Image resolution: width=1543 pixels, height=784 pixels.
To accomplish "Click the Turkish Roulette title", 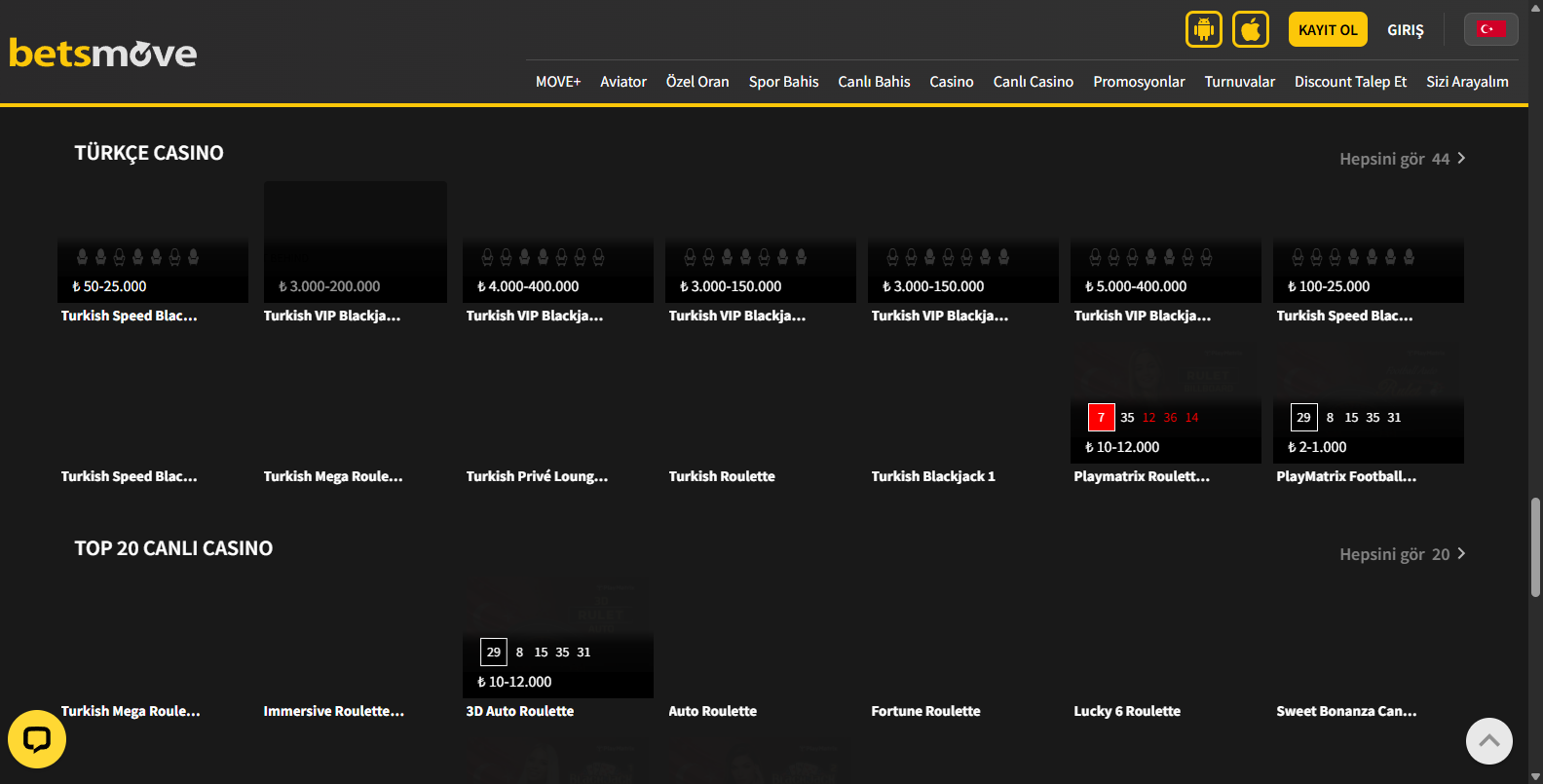I will point(722,476).
